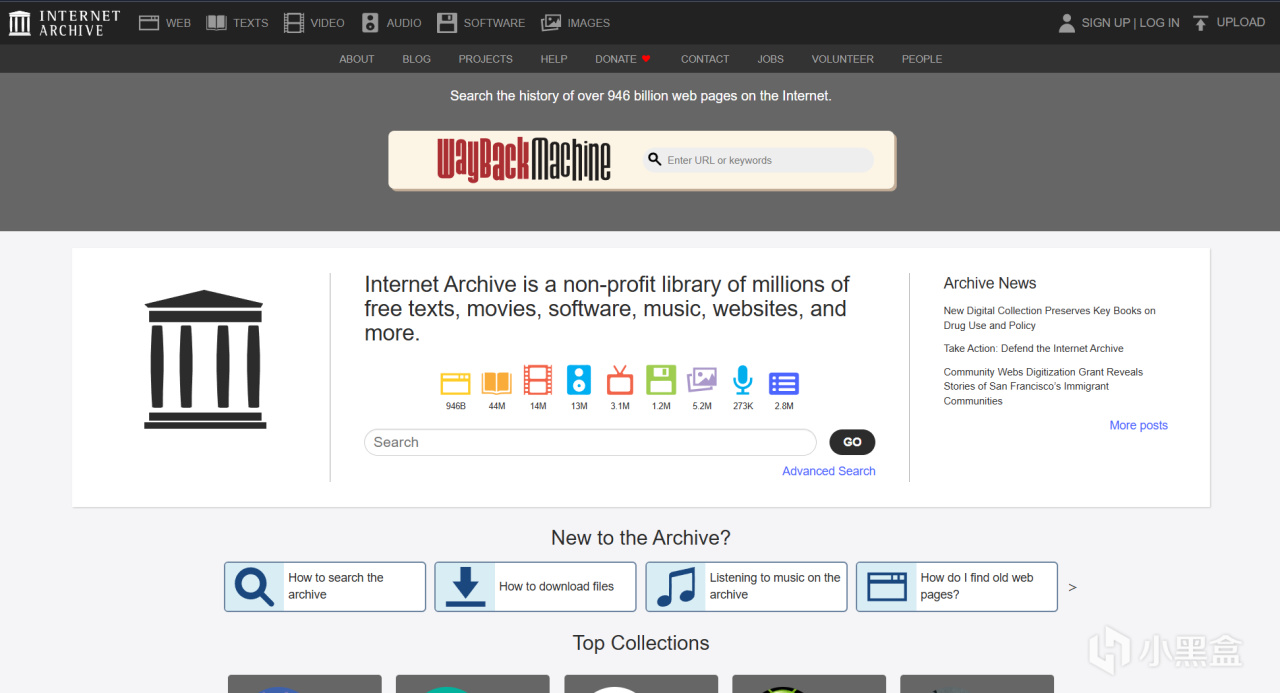Screen dimensions: 1280x693
Task: Open the DONATE page
Action: pos(616,59)
